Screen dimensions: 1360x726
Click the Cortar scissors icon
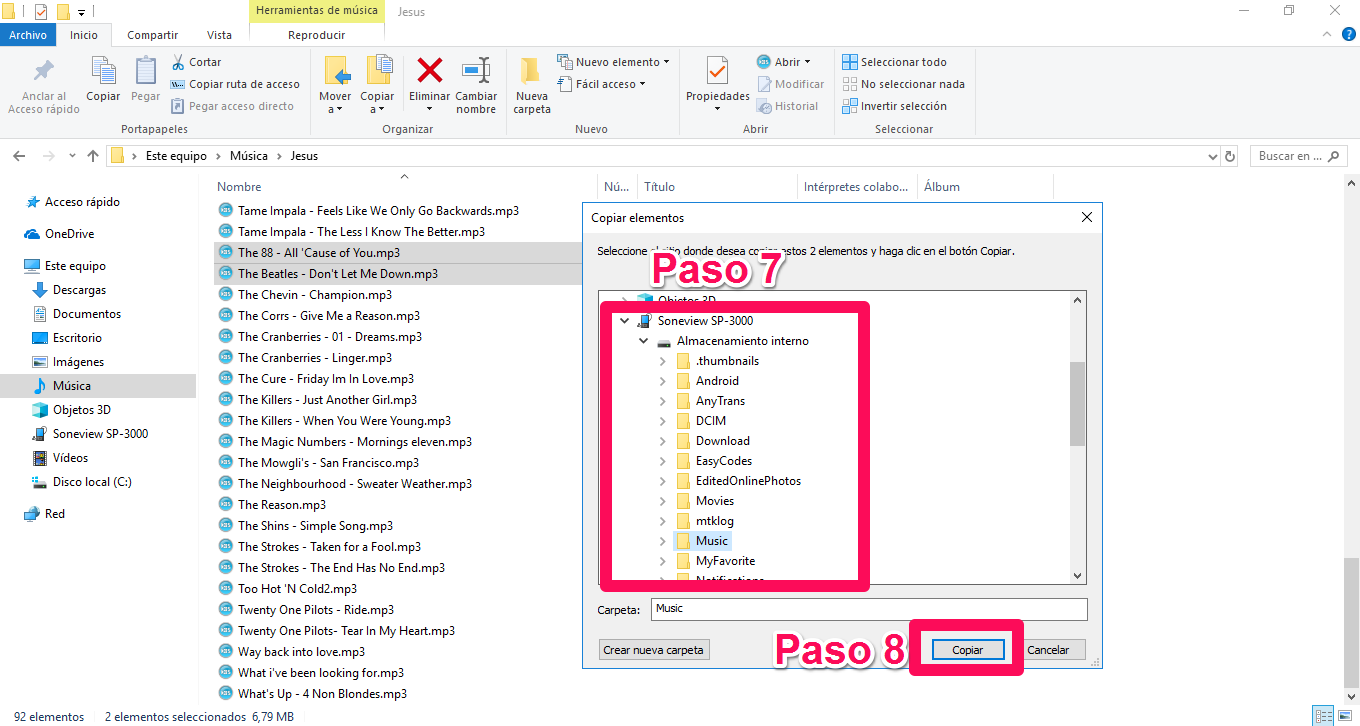point(178,62)
